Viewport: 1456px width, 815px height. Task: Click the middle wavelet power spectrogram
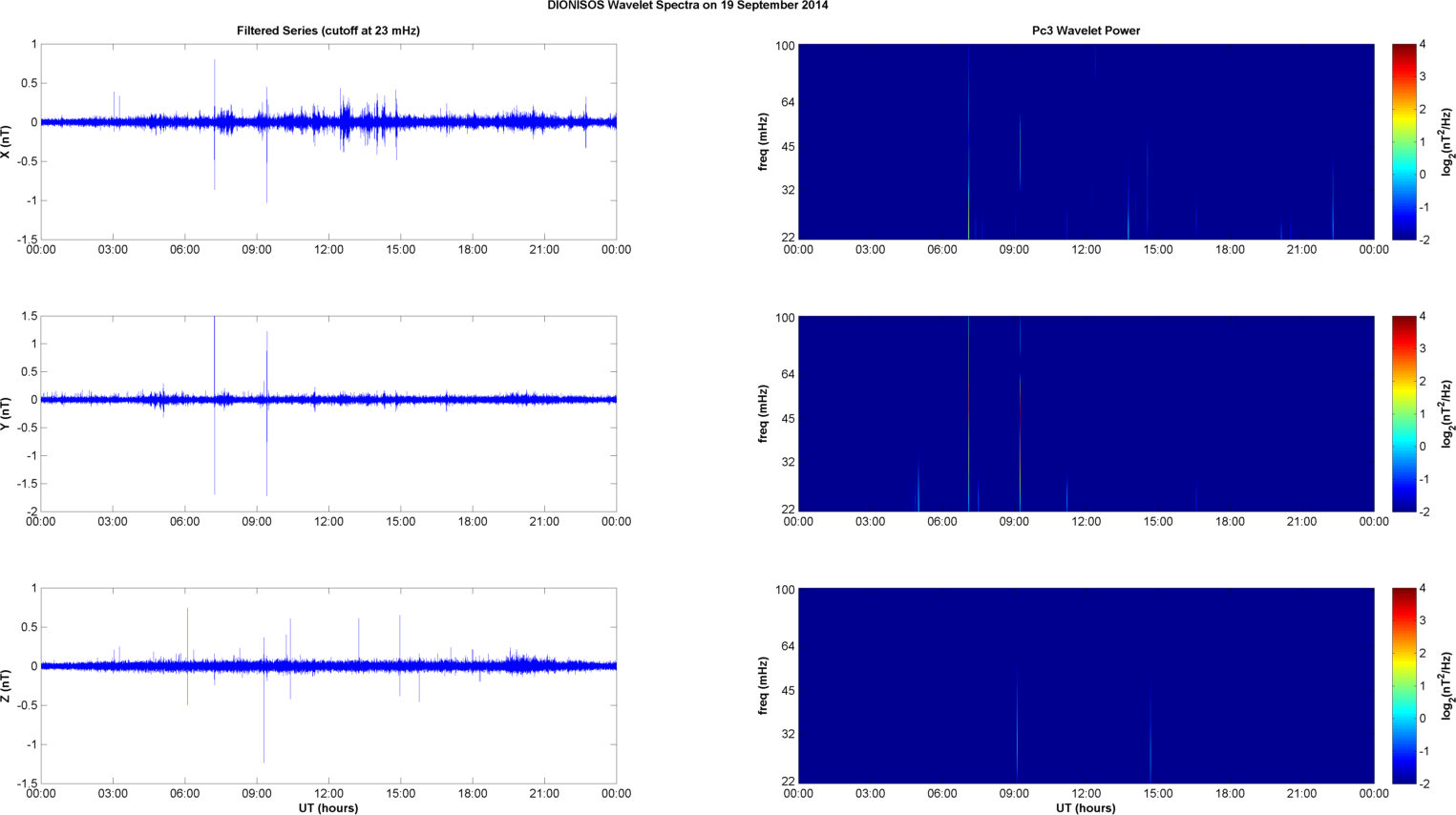point(1086,414)
